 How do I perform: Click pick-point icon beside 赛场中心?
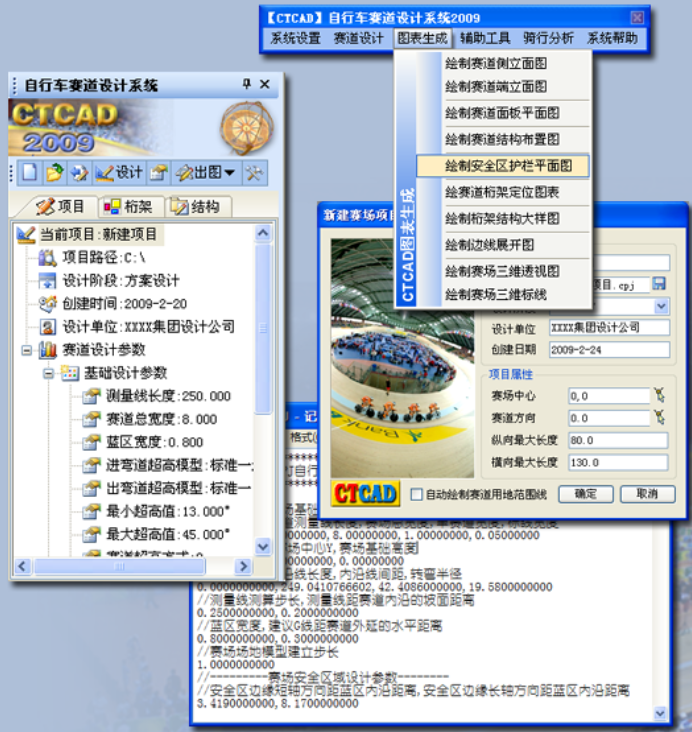(x=659, y=395)
